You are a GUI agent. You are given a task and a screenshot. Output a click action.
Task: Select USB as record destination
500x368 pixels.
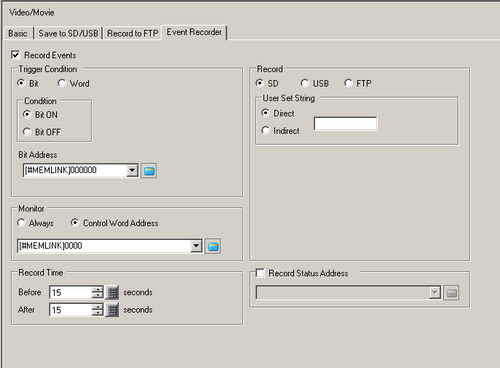tap(305, 83)
